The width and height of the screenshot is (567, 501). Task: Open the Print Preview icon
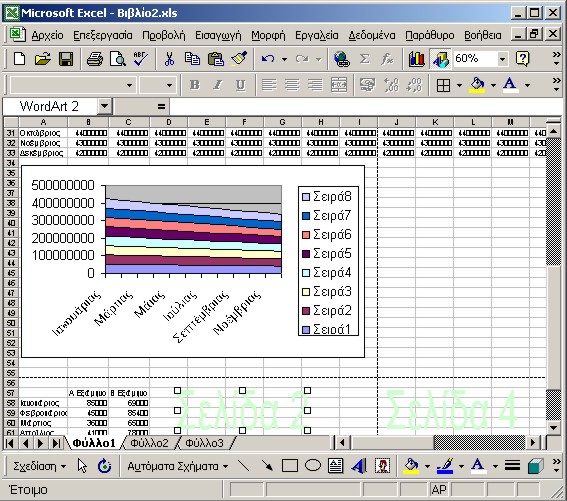(118, 59)
